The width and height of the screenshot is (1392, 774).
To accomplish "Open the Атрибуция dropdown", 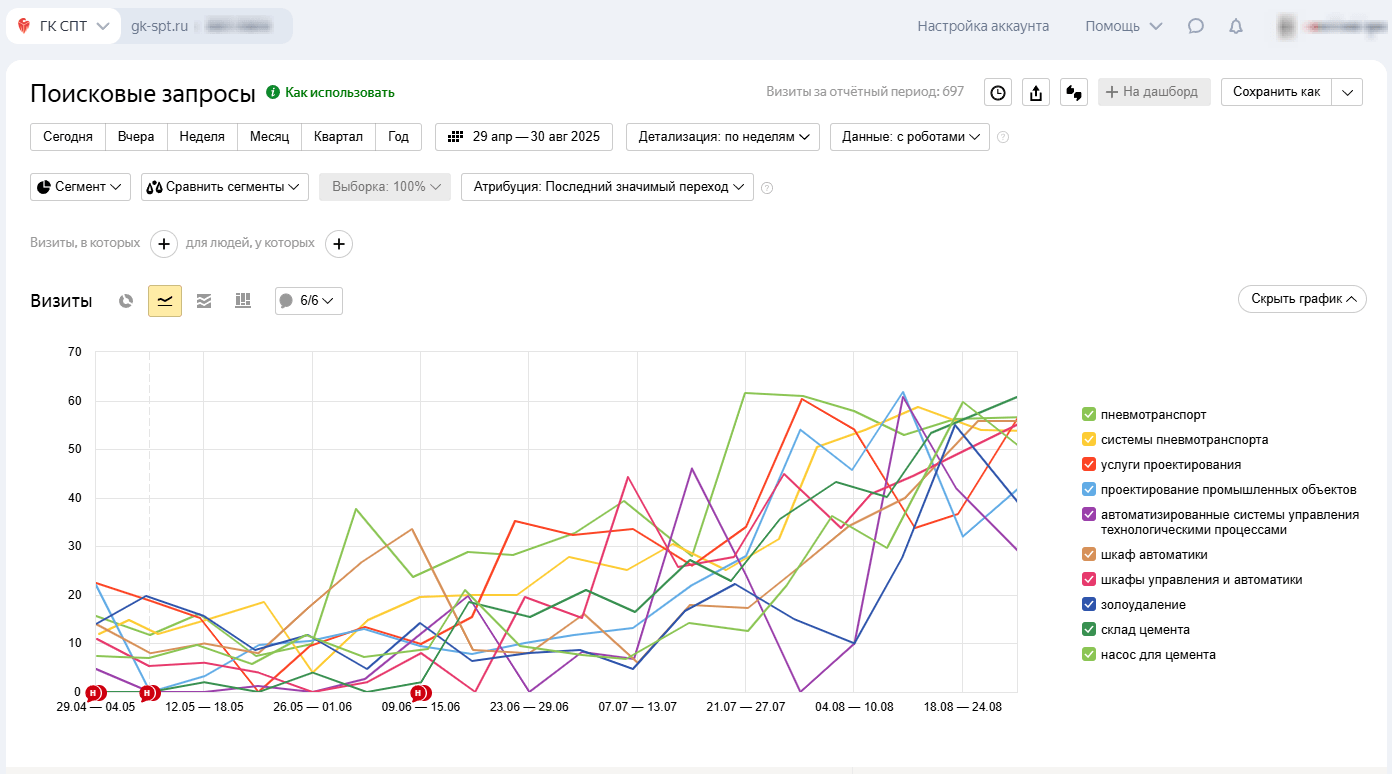I will [607, 187].
